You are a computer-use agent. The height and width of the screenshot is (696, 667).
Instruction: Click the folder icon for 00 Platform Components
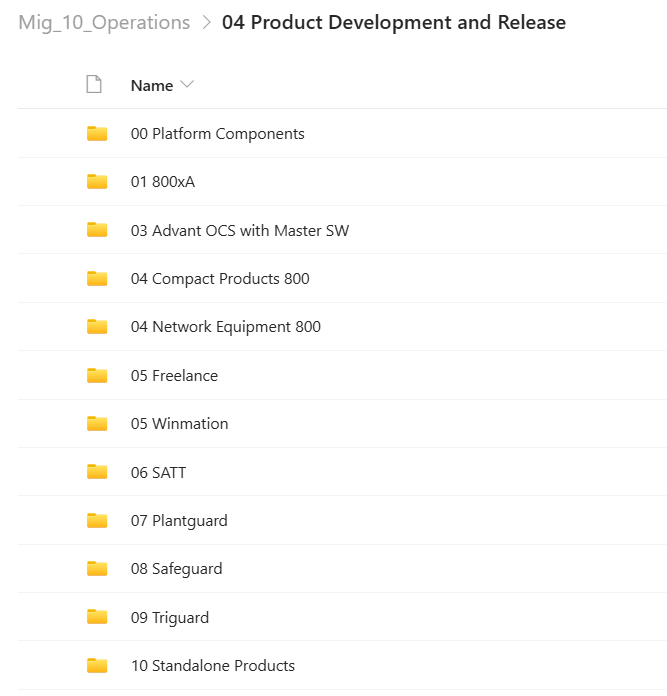(97, 133)
